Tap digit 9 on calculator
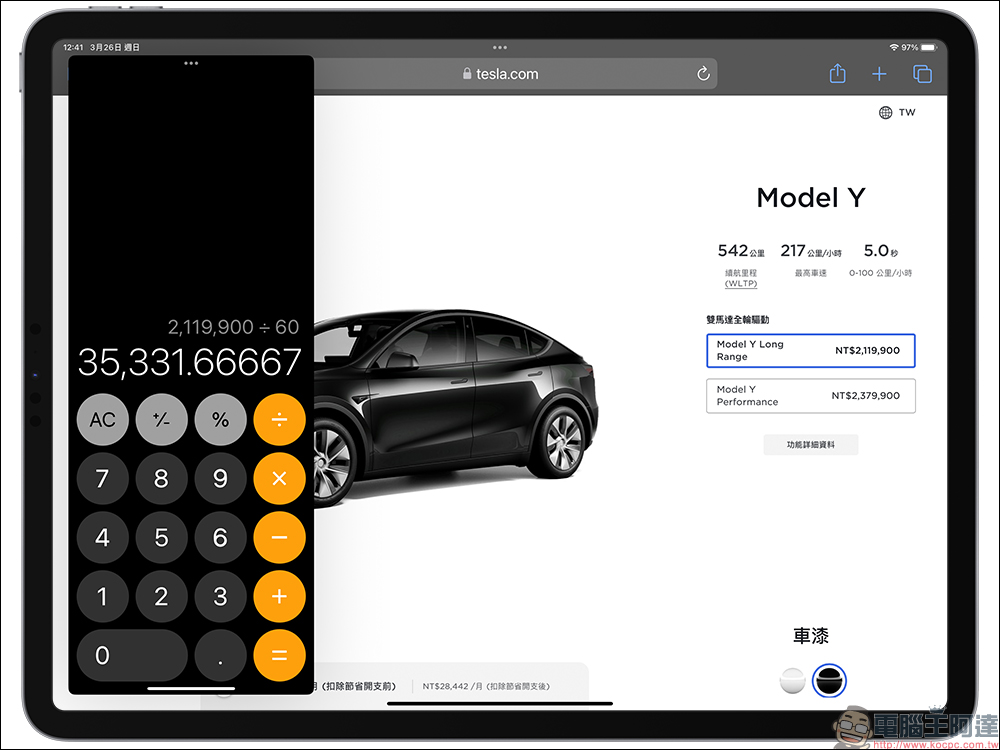The width and height of the screenshot is (1000, 750). point(220,479)
